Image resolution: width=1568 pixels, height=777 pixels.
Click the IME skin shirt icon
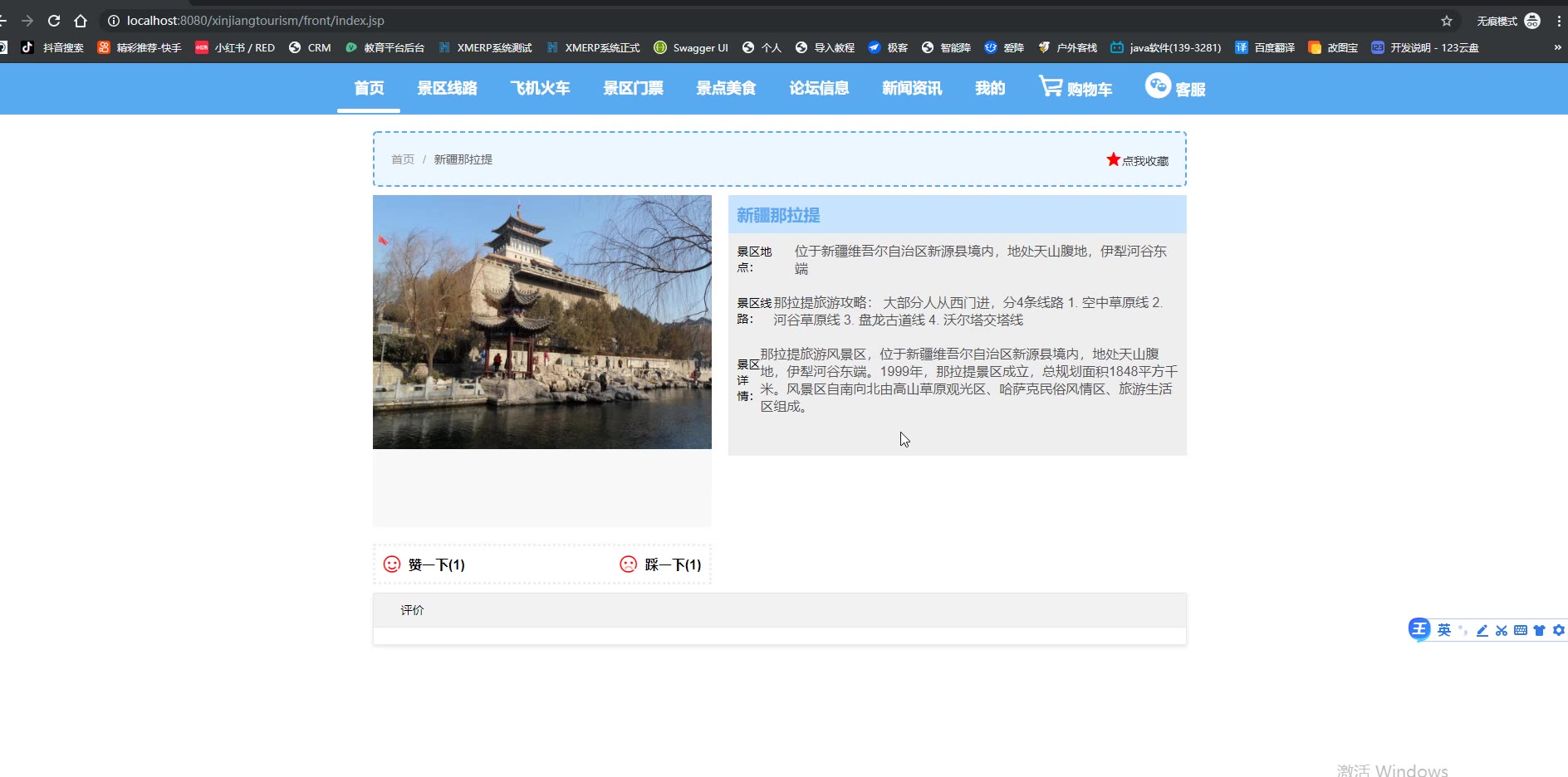click(x=1539, y=630)
